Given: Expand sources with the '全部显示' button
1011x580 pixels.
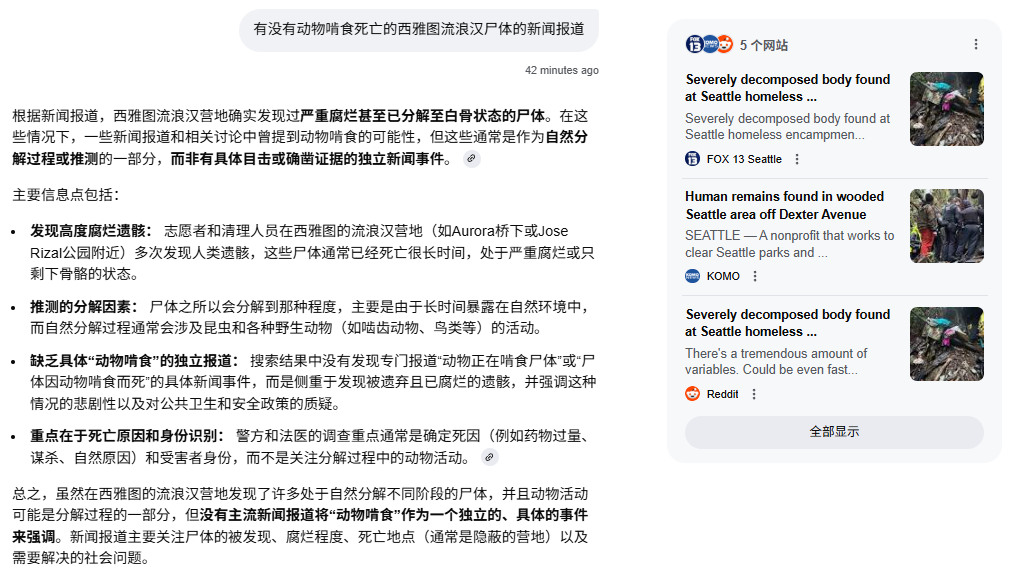Looking at the screenshot, I should pos(834,432).
